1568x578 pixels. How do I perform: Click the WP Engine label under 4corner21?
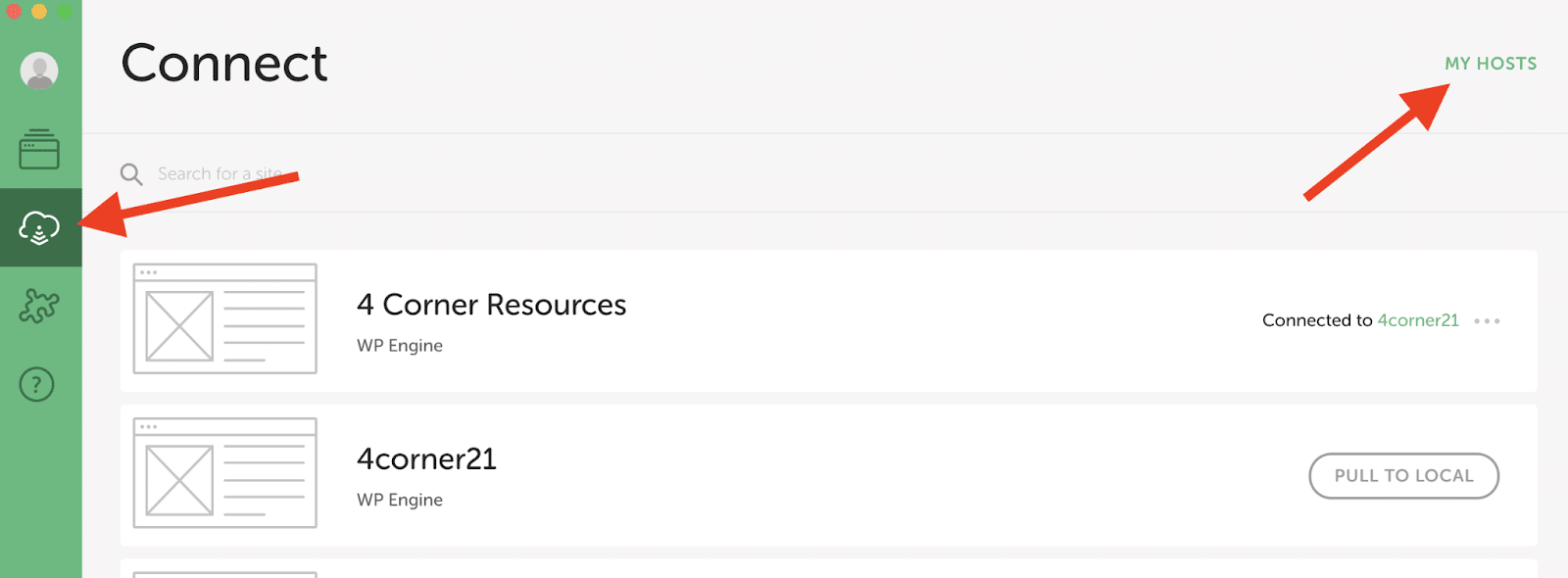click(398, 500)
